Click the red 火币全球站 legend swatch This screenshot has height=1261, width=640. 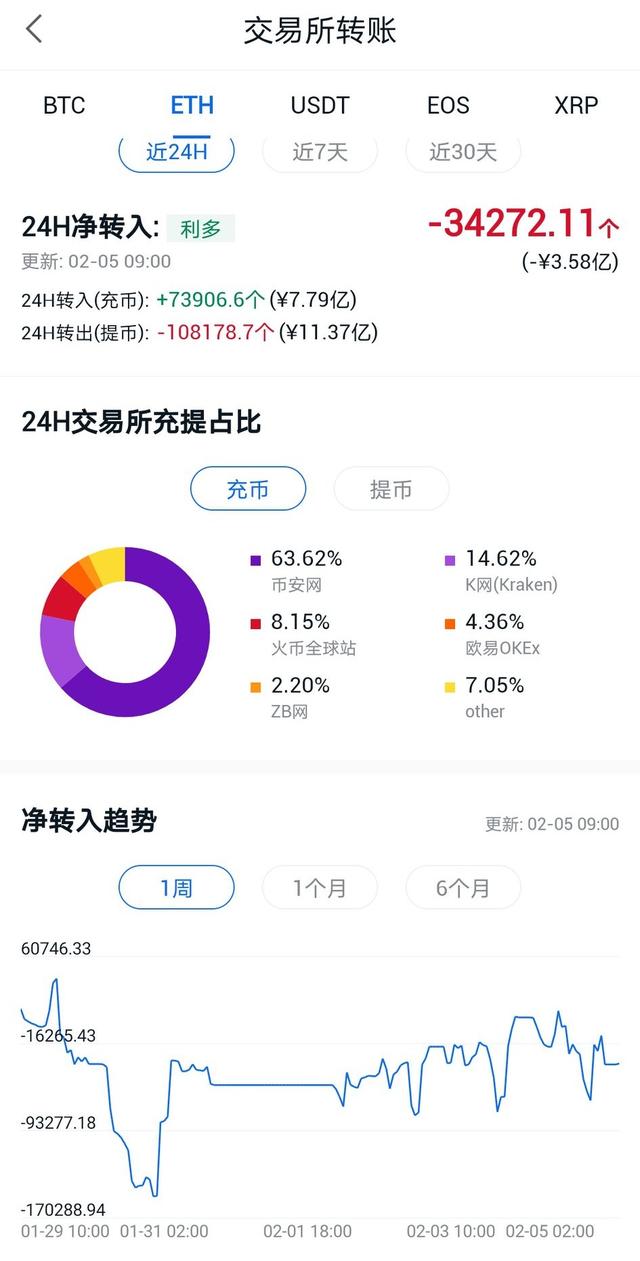(x=255, y=623)
